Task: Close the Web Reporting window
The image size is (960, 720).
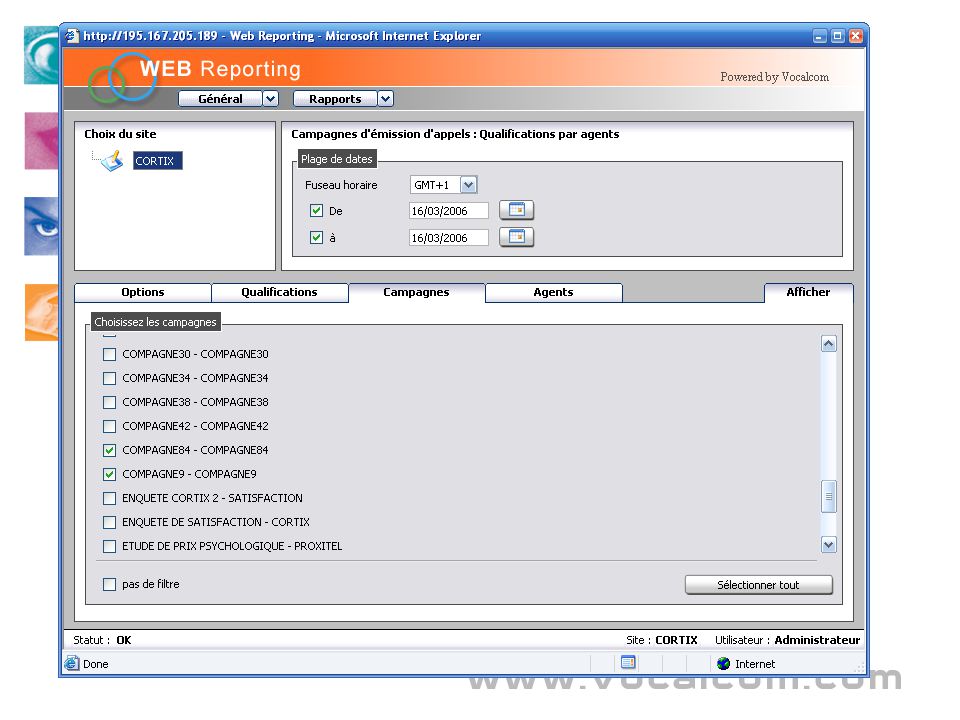Action: (855, 36)
